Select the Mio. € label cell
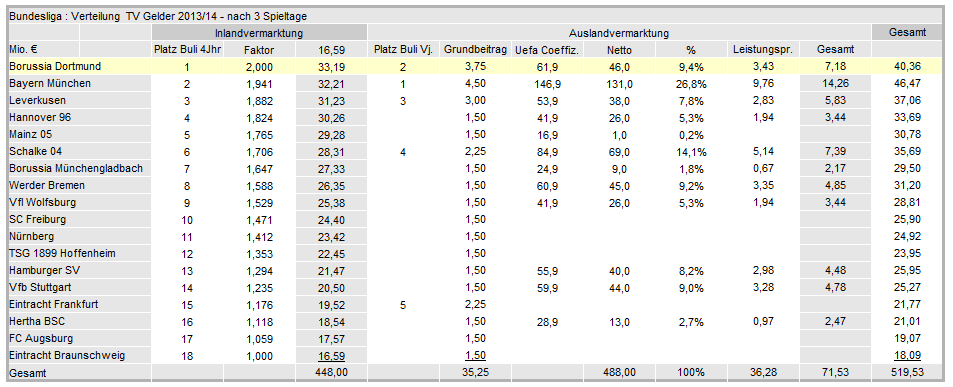Screen dimensions: 953x387 (43, 49)
